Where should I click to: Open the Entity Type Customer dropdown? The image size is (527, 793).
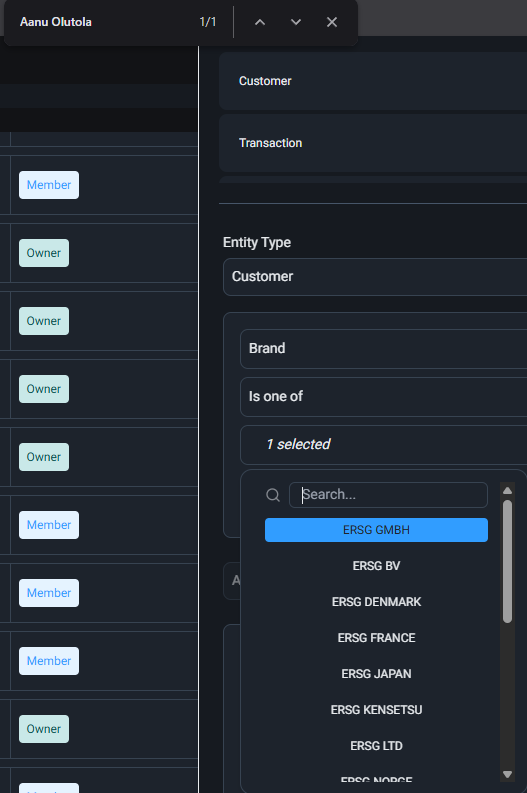[375, 277]
